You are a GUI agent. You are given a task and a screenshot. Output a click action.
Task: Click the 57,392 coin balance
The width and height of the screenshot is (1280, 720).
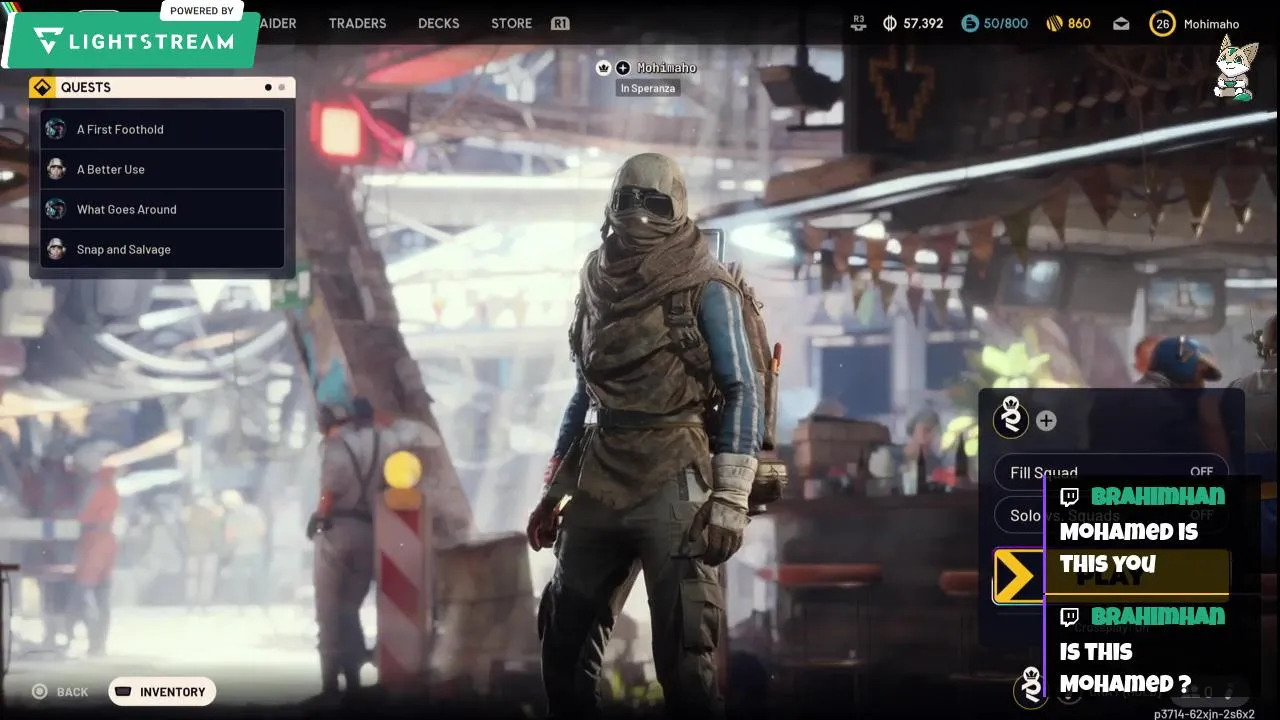coord(923,23)
